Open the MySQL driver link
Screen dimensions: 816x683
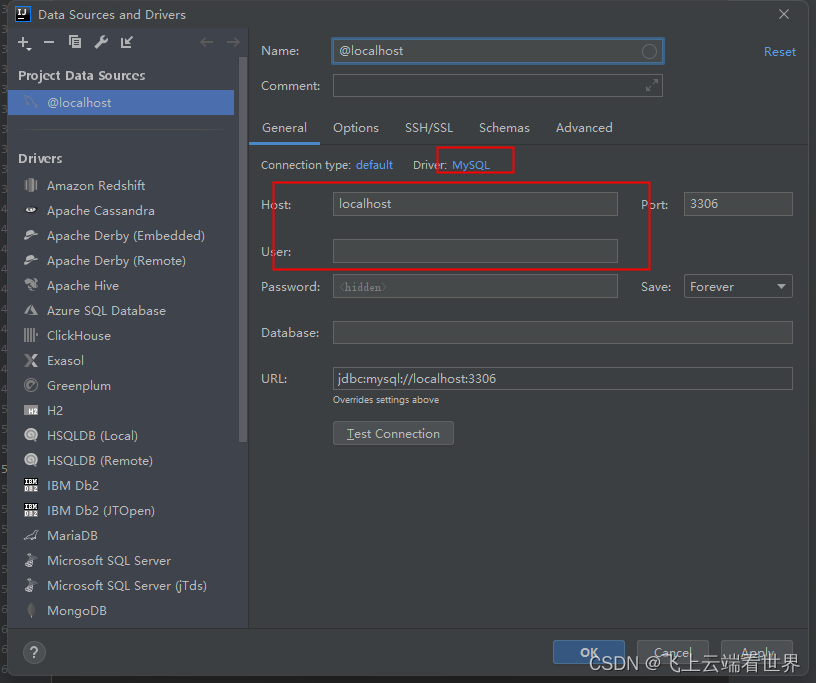[470, 165]
